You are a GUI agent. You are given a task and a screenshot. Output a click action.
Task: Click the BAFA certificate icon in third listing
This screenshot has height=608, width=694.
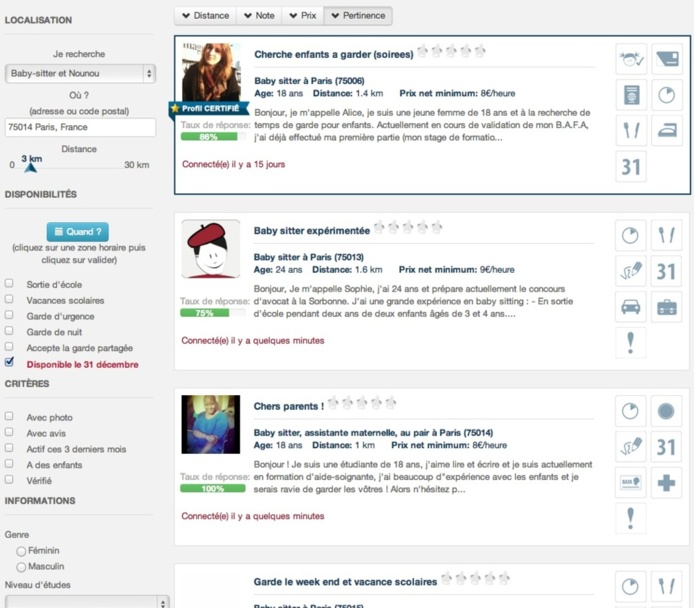click(x=630, y=482)
